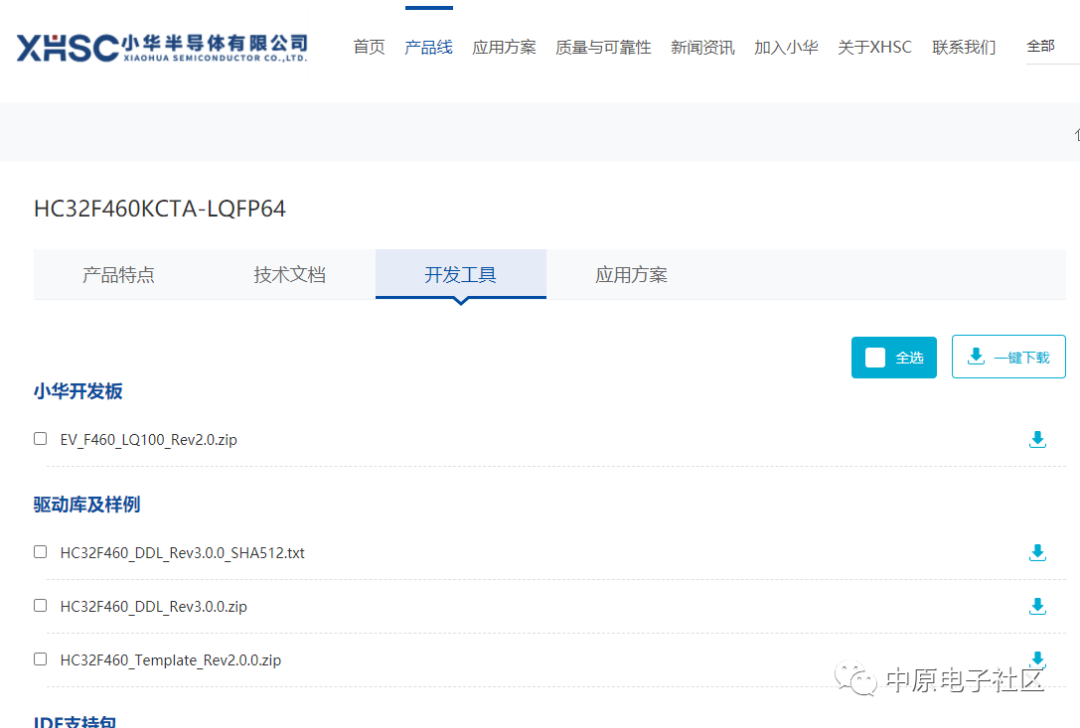Click the HC32F460KCTA-LQFP64 product title
Screen dimensions: 1080x728
tap(160, 208)
